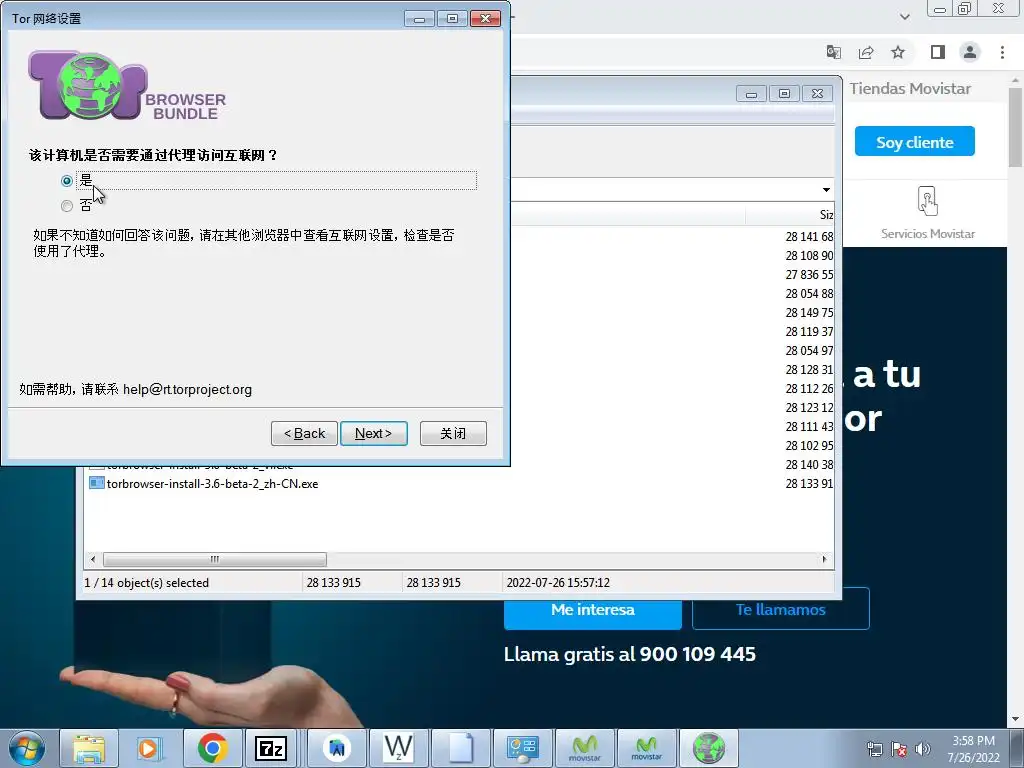Open the Control Panel taskbar icon
Image resolution: width=1024 pixels, height=768 pixels.
tap(522, 748)
